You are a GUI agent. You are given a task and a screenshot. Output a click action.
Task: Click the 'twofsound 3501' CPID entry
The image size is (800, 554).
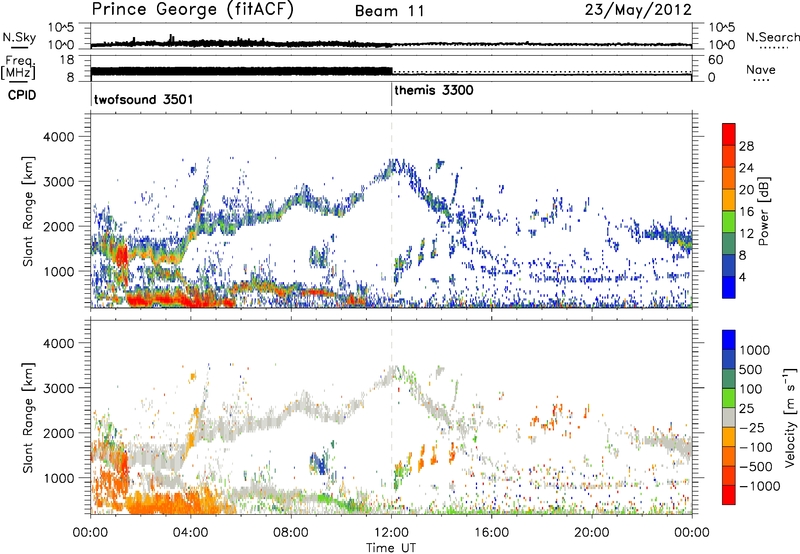tap(143, 99)
